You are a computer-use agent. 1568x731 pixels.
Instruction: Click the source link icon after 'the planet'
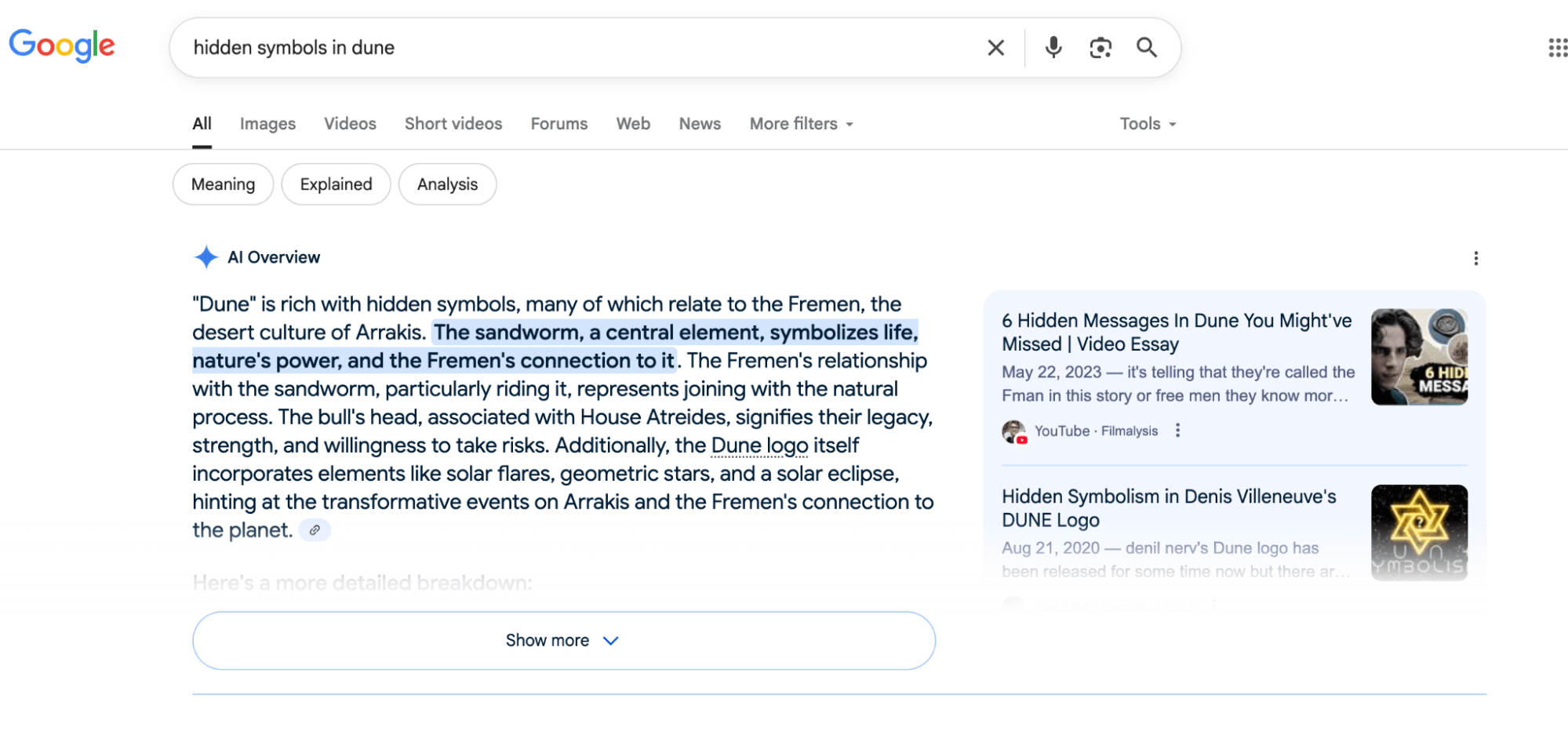tap(315, 530)
